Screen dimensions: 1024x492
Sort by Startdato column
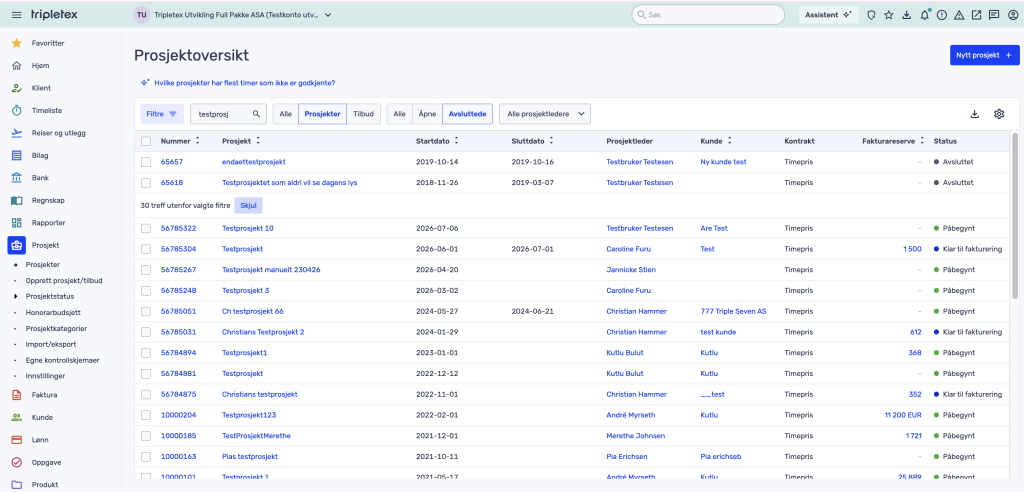pyautogui.click(x=456, y=141)
